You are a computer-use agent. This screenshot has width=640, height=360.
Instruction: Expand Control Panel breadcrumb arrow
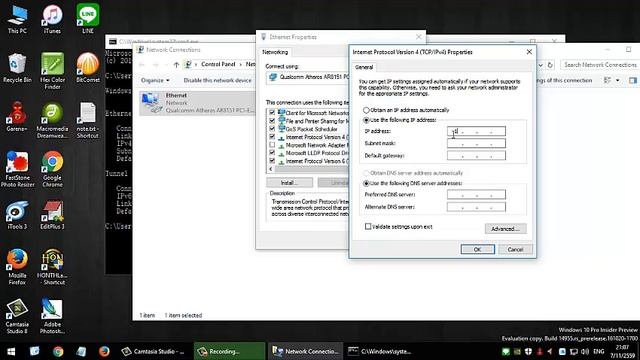(x=240, y=64)
